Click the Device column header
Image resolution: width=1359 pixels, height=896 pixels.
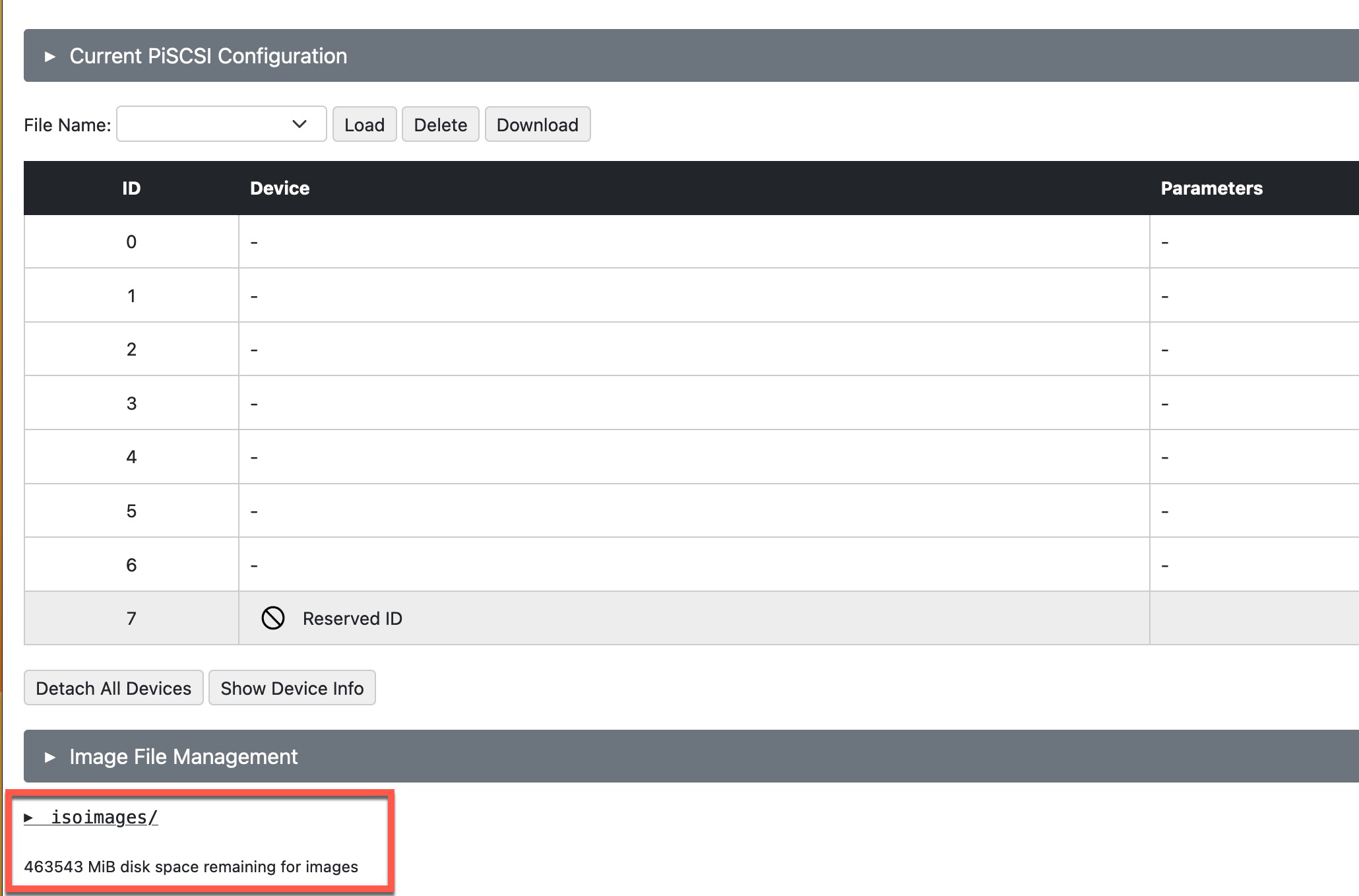coord(280,188)
